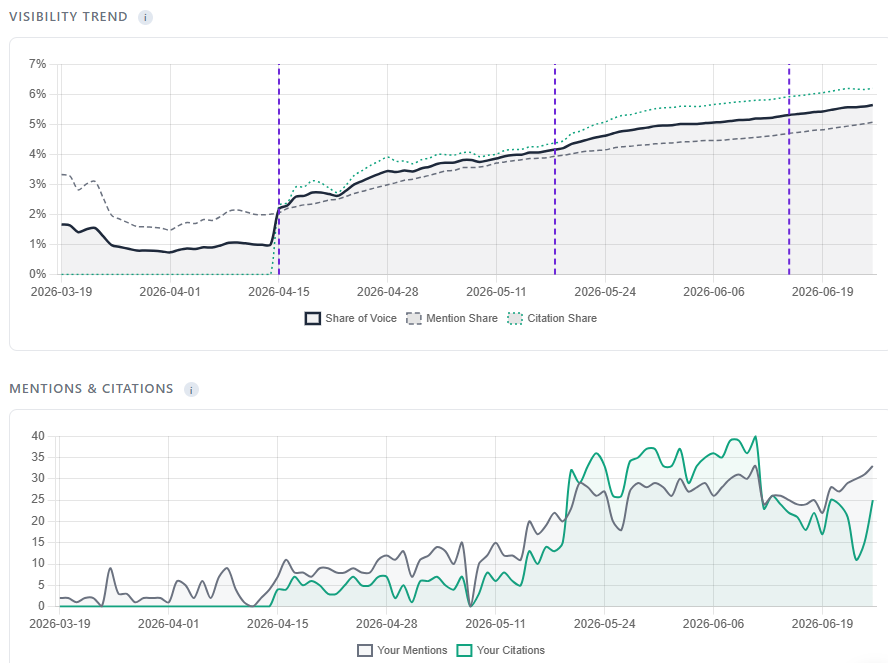Toggle Share of Voice legend swatch
This screenshot has height=669, width=888.
coord(313,318)
